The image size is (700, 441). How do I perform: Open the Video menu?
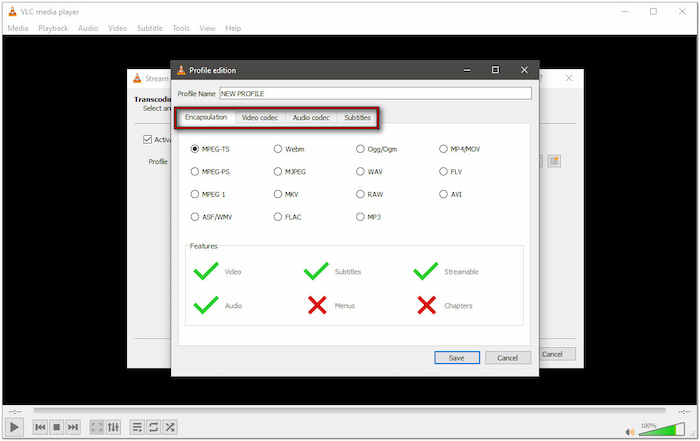click(x=117, y=28)
